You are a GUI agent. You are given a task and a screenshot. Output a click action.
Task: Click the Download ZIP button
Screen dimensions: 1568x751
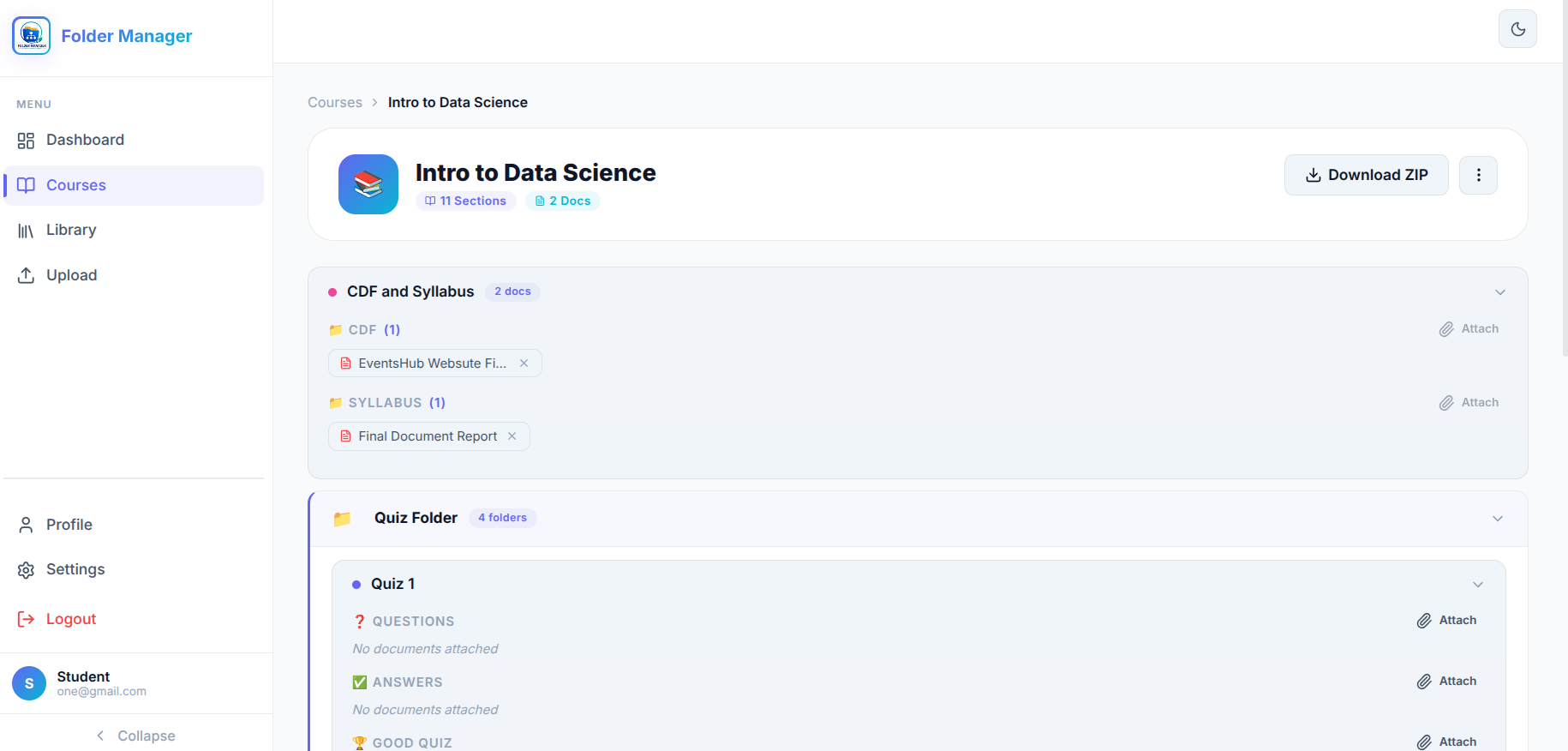click(1366, 175)
